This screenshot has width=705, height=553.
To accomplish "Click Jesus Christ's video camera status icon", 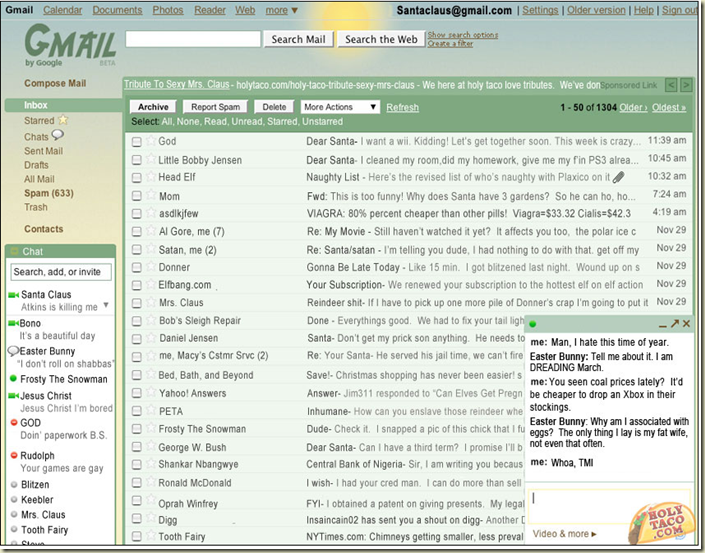I will 13,396.
